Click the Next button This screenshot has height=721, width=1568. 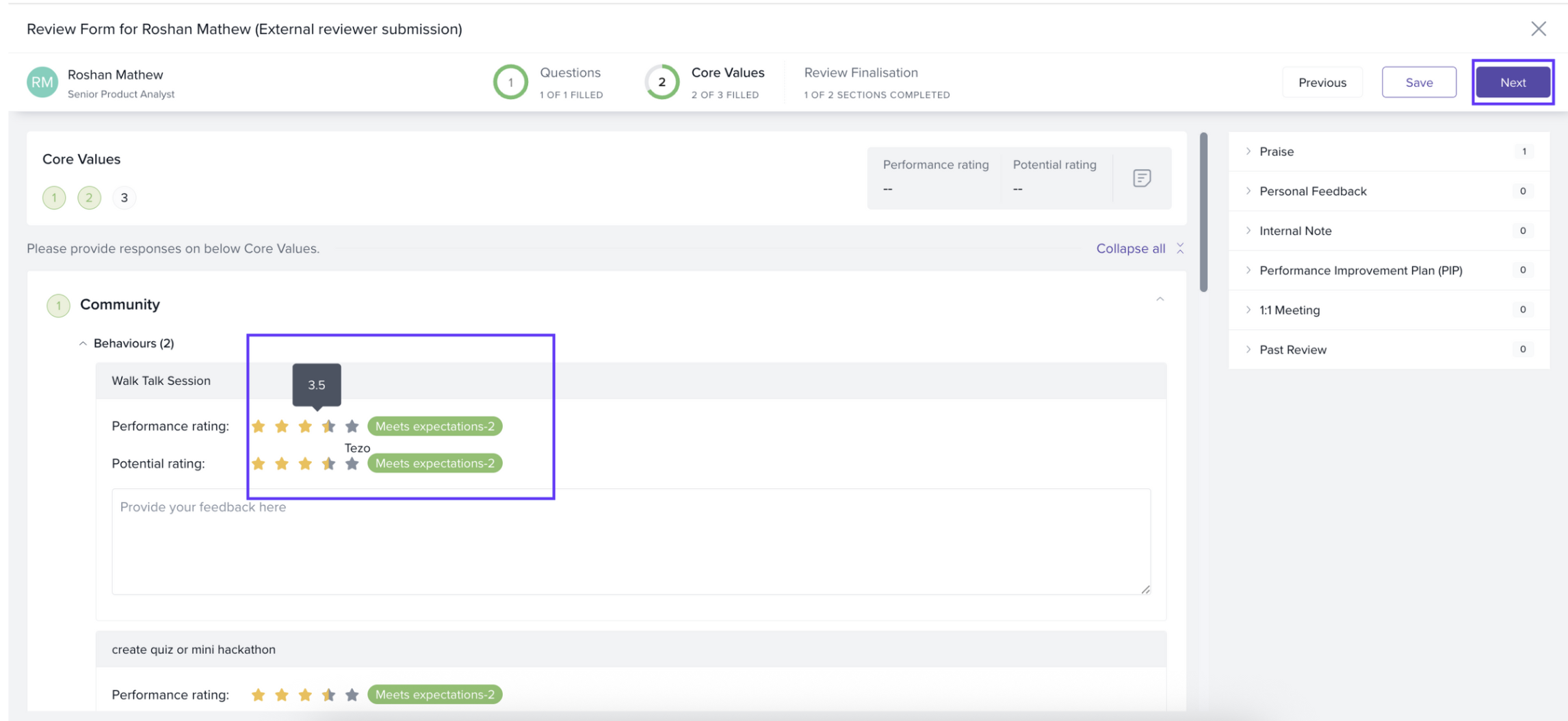point(1513,82)
